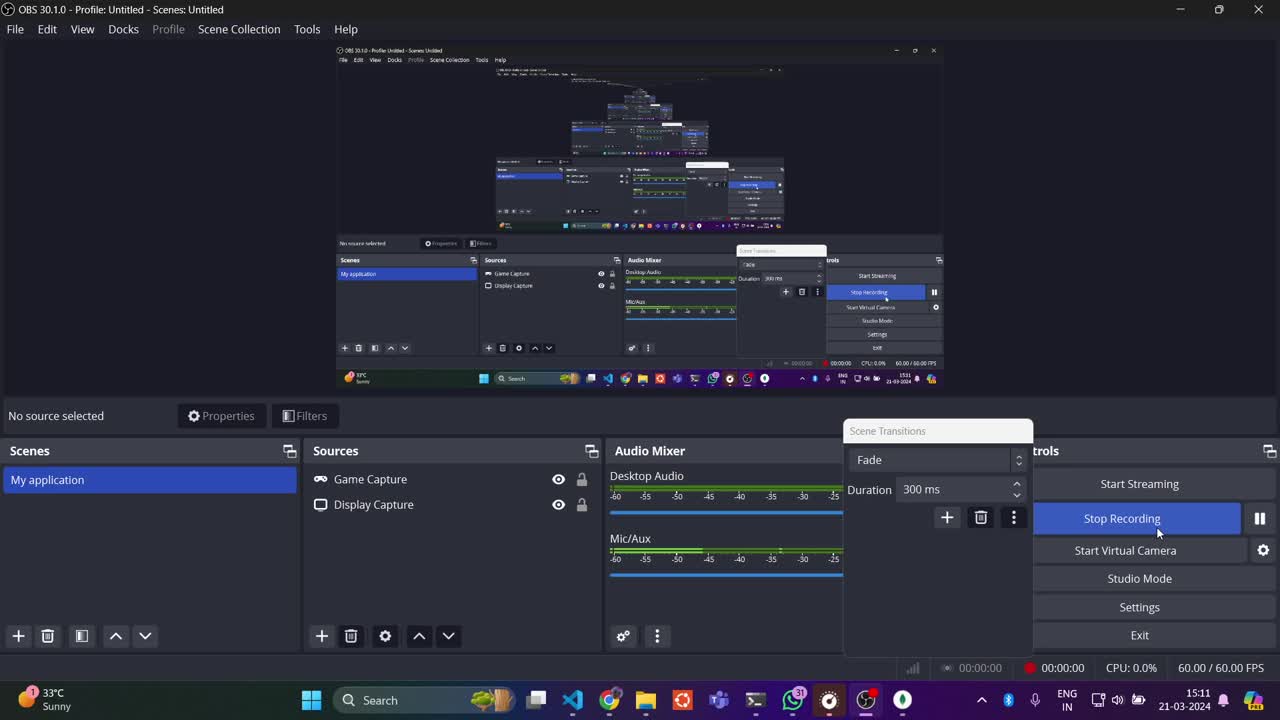Click the Windows Start button
This screenshot has width=1280, height=720.
311,700
